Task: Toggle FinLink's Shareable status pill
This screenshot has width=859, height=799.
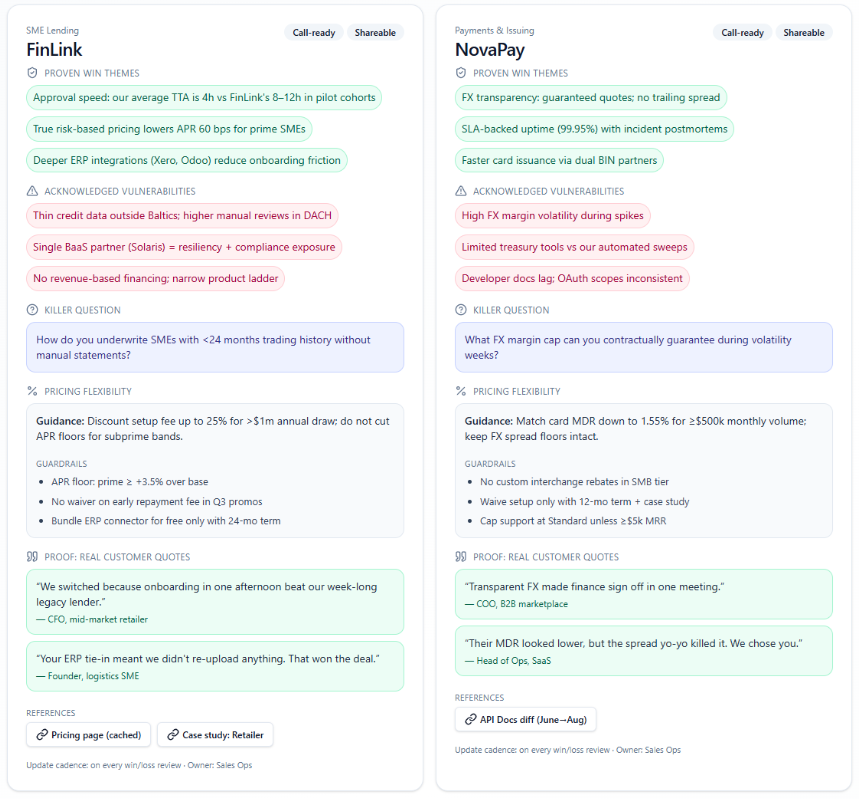Action: pyautogui.click(x=375, y=32)
